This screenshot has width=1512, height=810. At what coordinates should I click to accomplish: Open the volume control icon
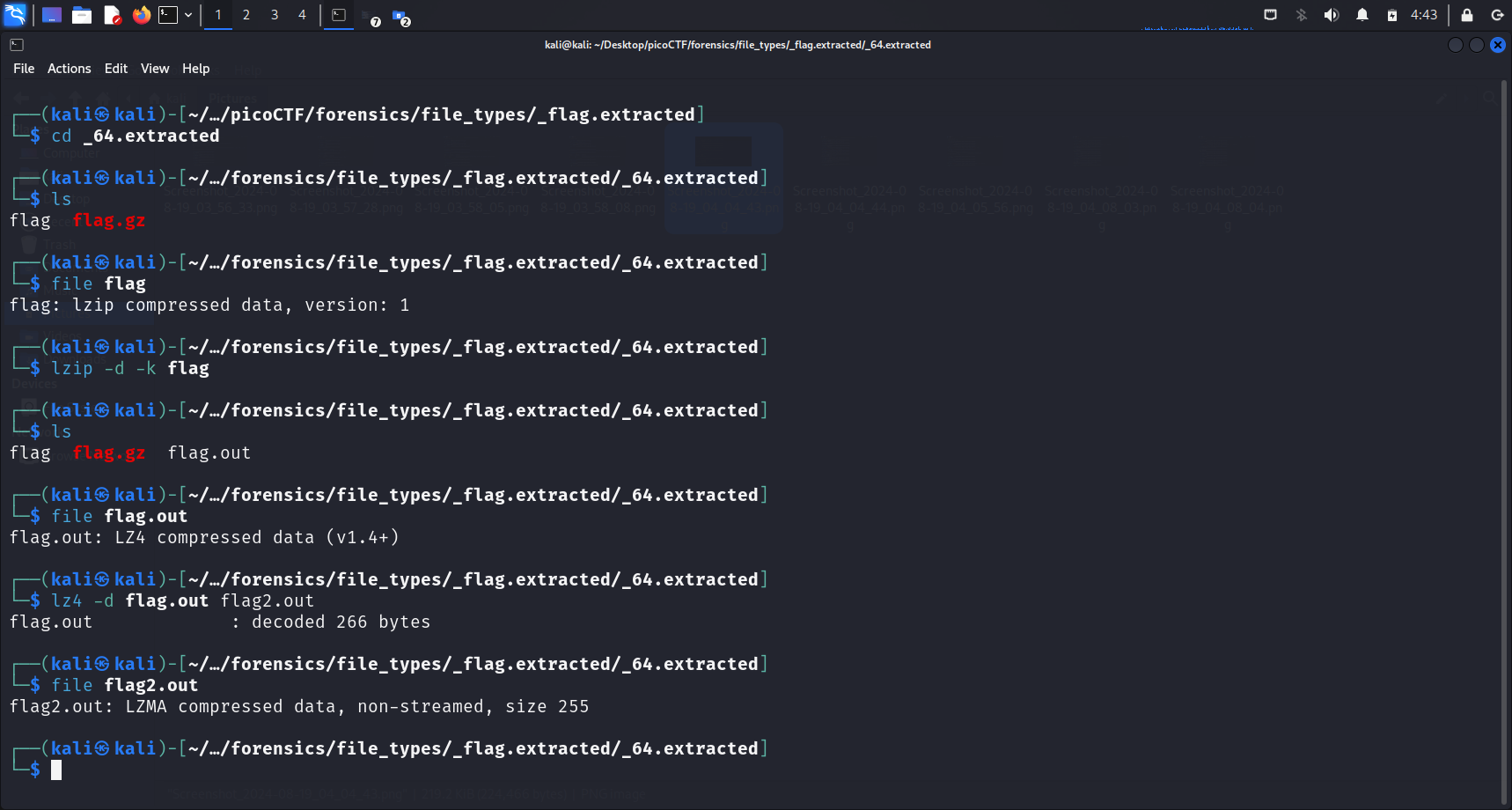[1331, 15]
